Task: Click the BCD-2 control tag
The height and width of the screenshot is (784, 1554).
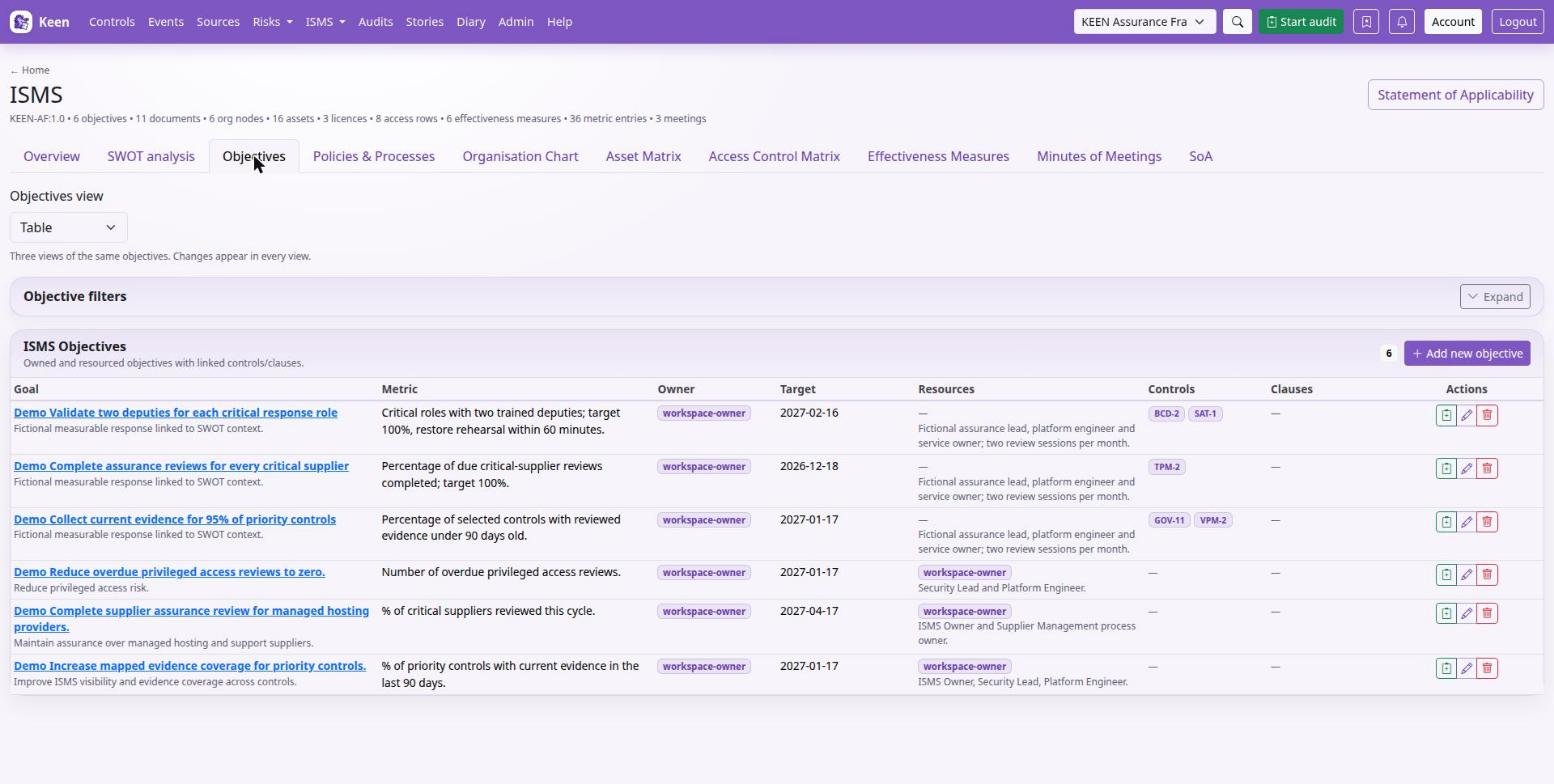Action: click(1166, 413)
